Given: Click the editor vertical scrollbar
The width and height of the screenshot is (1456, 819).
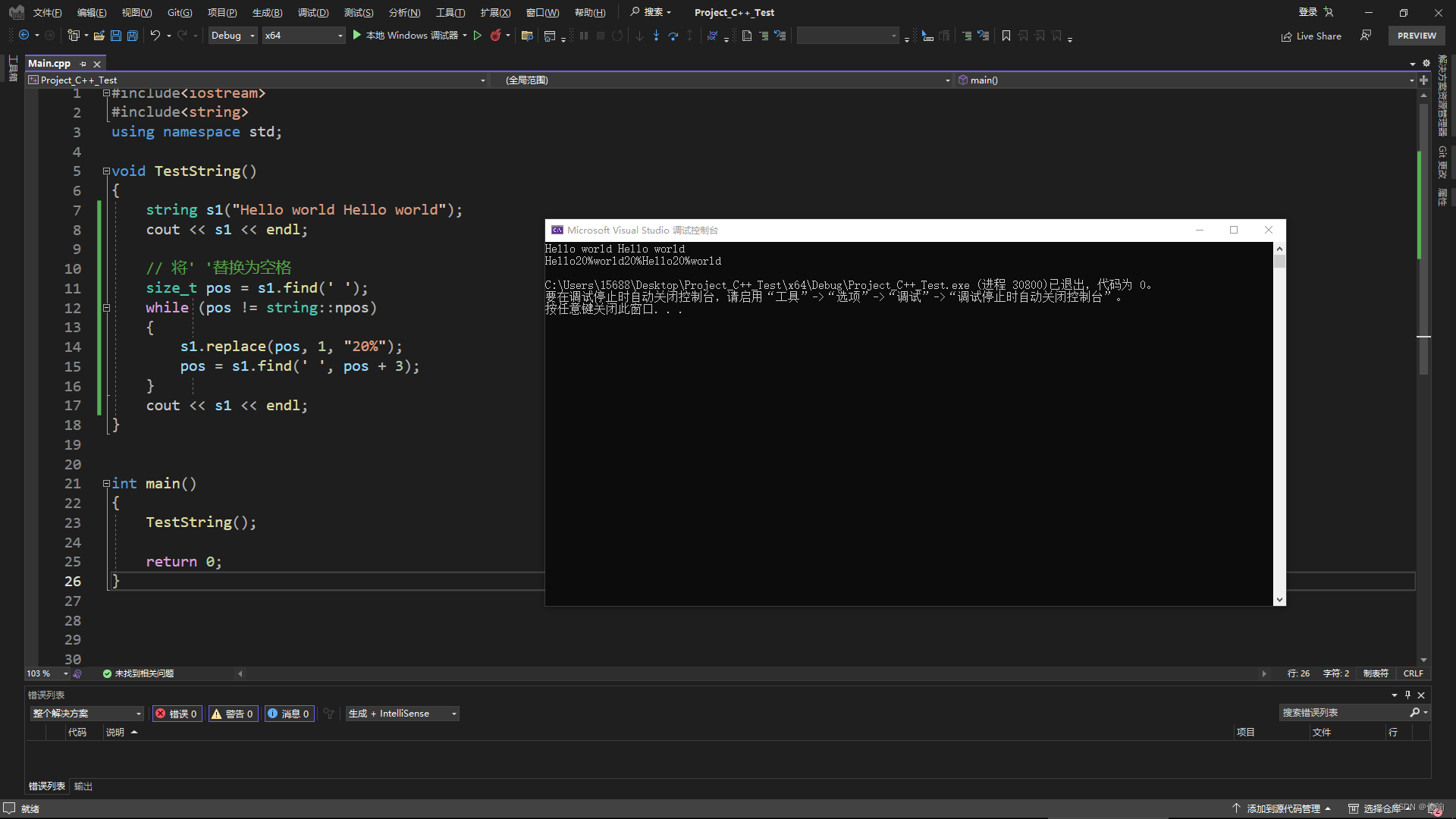Looking at the screenshot, I should (1423, 239).
